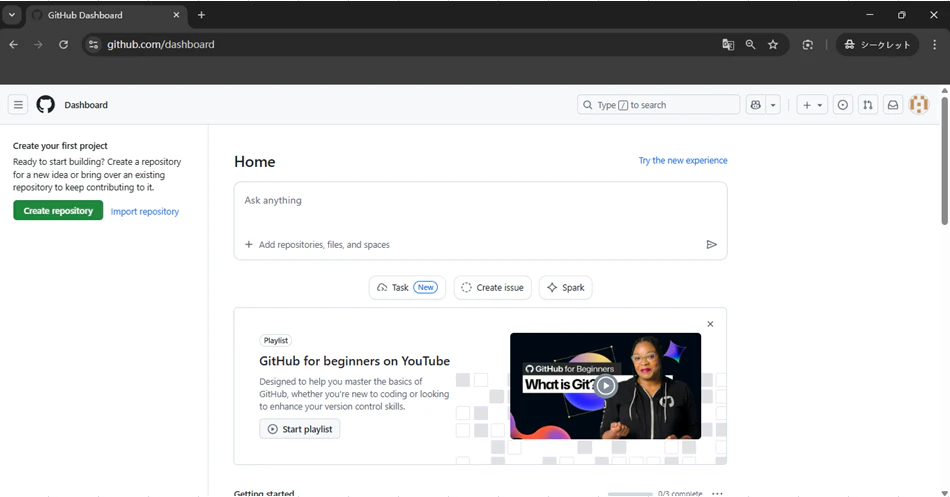Open a new browser tab
The image size is (950, 497).
(x=201, y=15)
